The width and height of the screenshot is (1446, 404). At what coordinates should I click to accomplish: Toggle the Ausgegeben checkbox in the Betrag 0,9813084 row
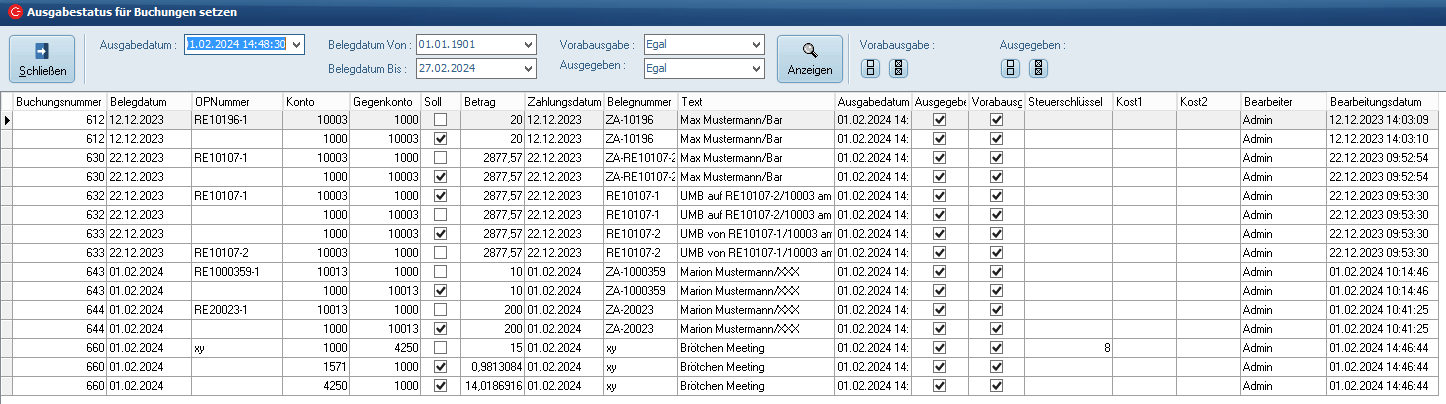[939, 367]
